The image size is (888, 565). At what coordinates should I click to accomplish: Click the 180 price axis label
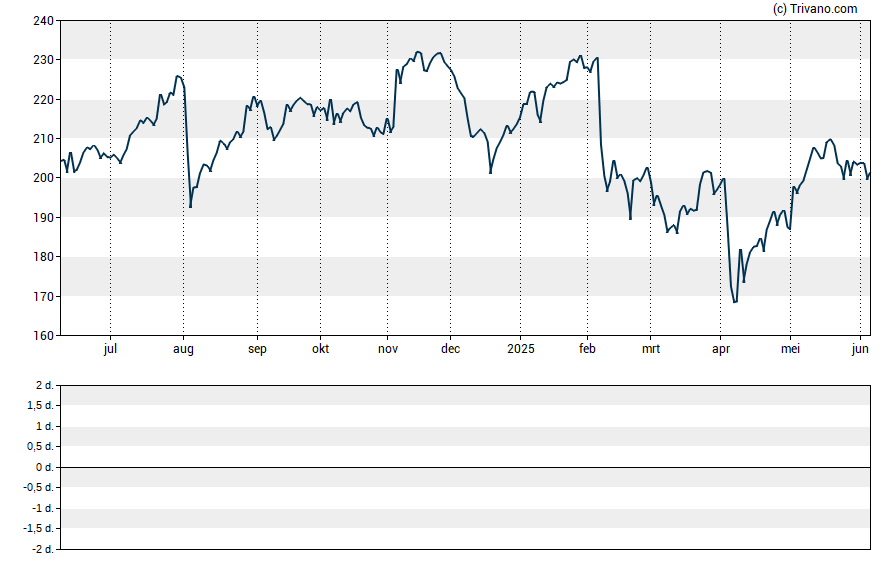tap(44, 256)
